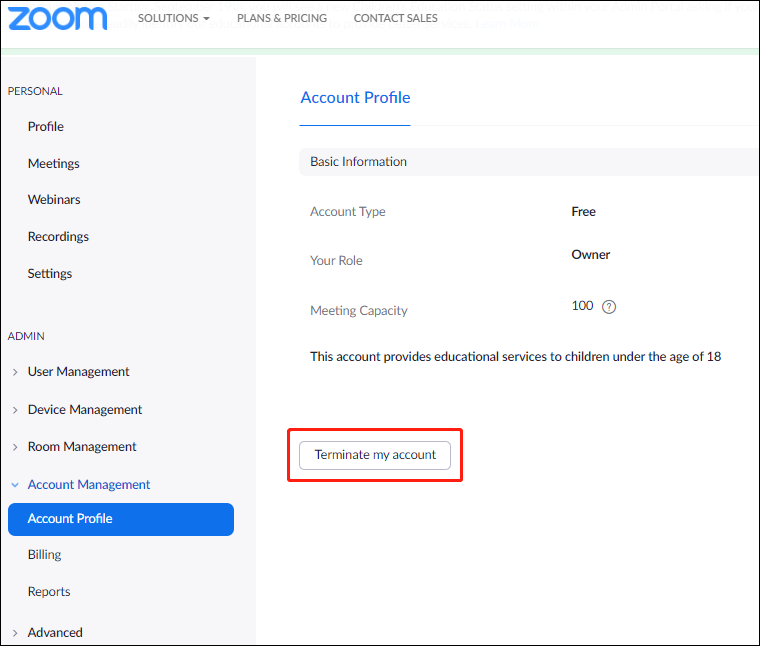Open the meeting capacity help icon
Image resolution: width=760 pixels, height=646 pixels.
point(609,307)
